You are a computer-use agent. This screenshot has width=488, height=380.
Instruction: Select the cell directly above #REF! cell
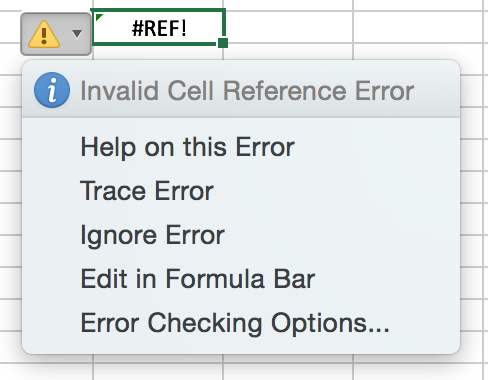pyautogui.click(x=158, y=5)
